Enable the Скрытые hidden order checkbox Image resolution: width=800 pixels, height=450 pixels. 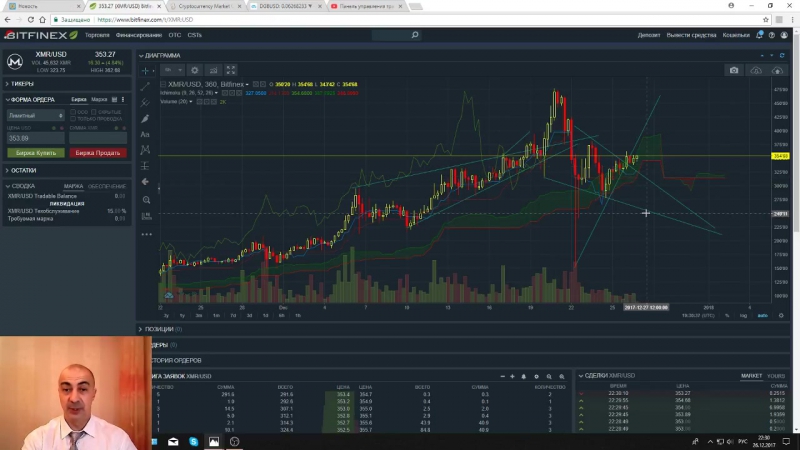coord(94,112)
